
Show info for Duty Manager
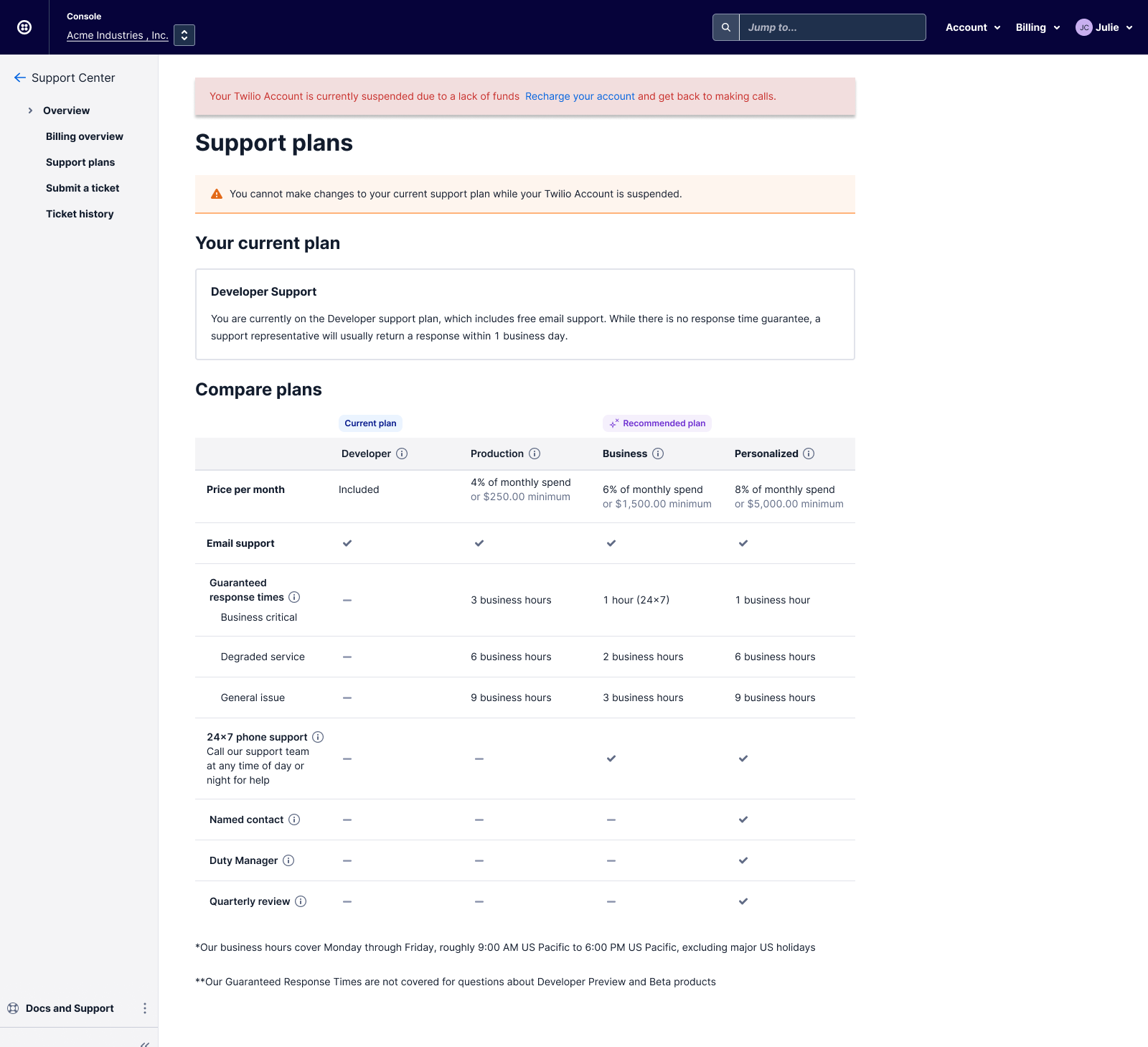[288, 860]
